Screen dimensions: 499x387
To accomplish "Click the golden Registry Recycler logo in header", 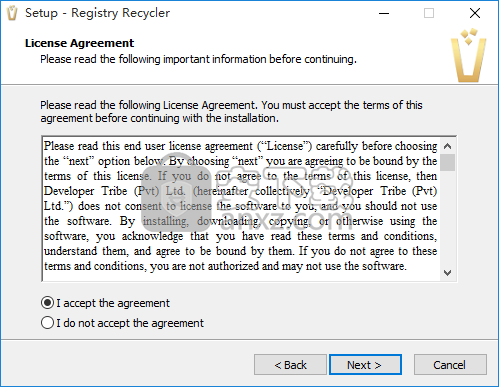I will 468,56.
